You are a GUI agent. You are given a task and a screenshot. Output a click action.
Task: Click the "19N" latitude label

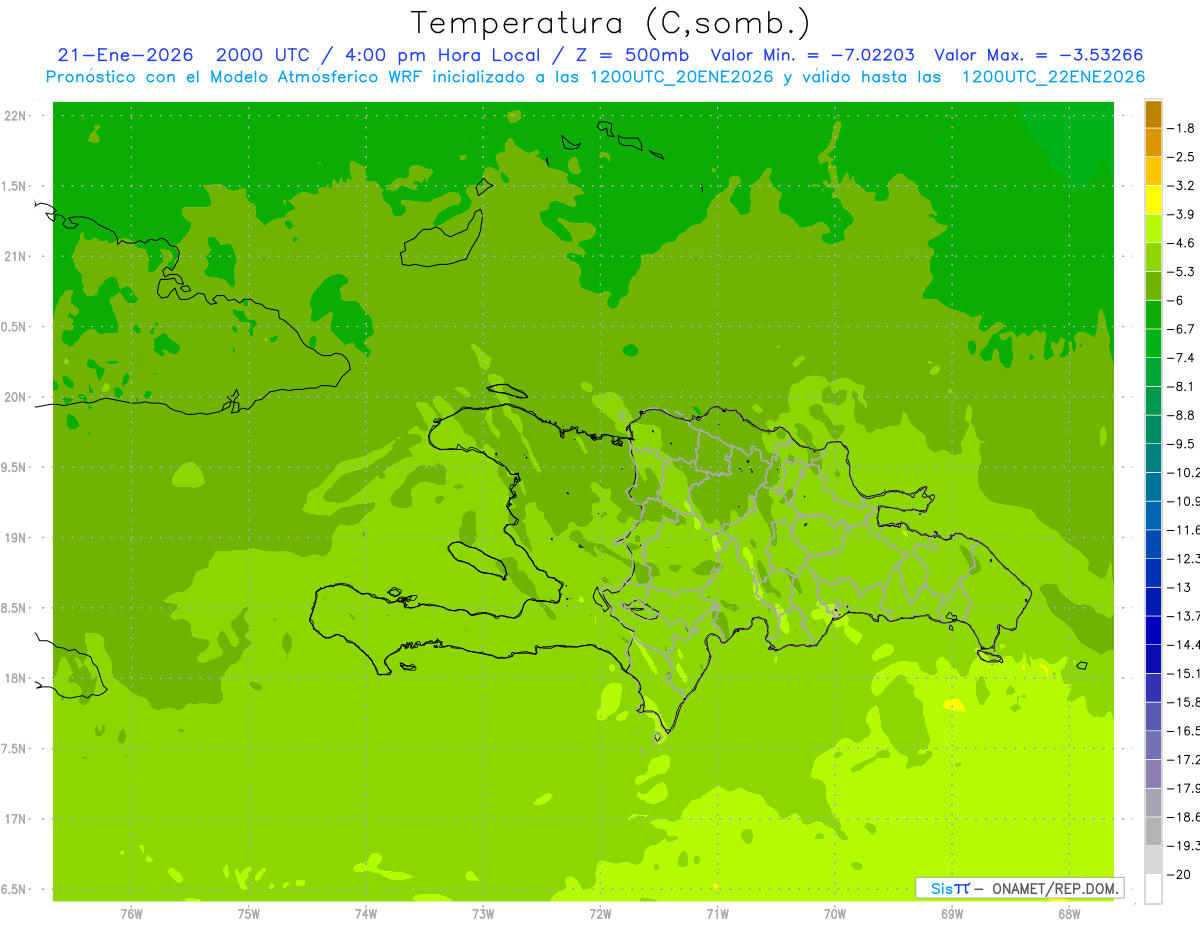coord(17,538)
